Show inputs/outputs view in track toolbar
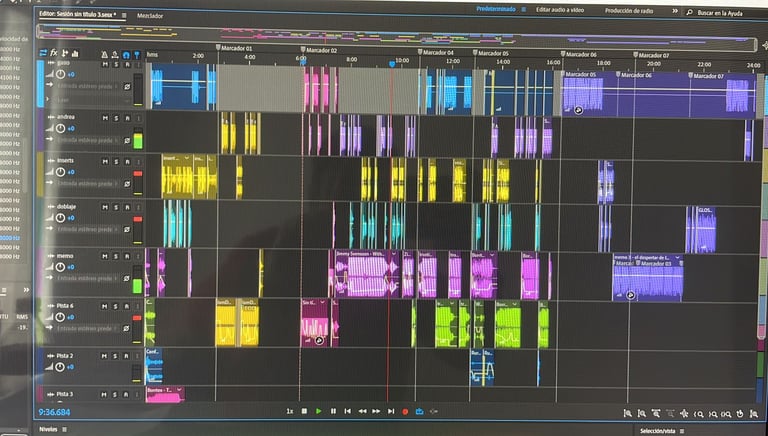Screen dimensions: 768x436 43,53
